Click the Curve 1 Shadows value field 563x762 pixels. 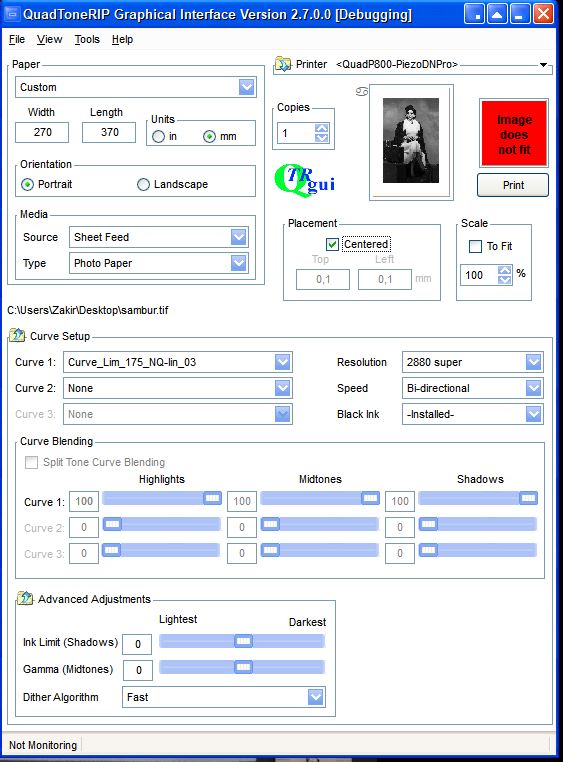(x=400, y=501)
